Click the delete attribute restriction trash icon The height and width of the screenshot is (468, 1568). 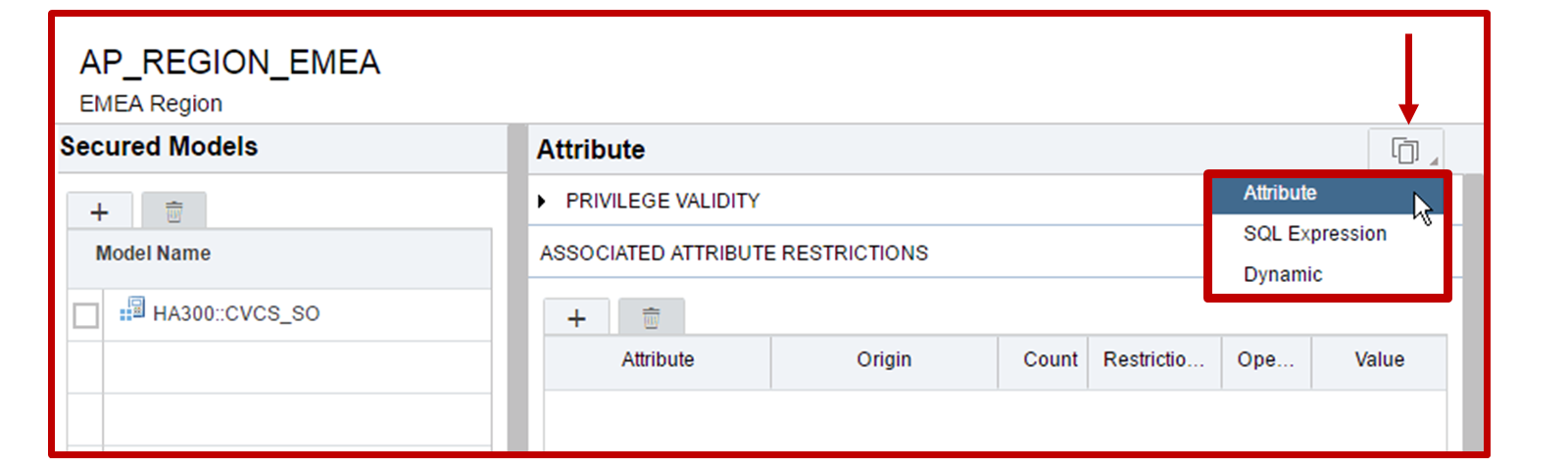click(651, 318)
